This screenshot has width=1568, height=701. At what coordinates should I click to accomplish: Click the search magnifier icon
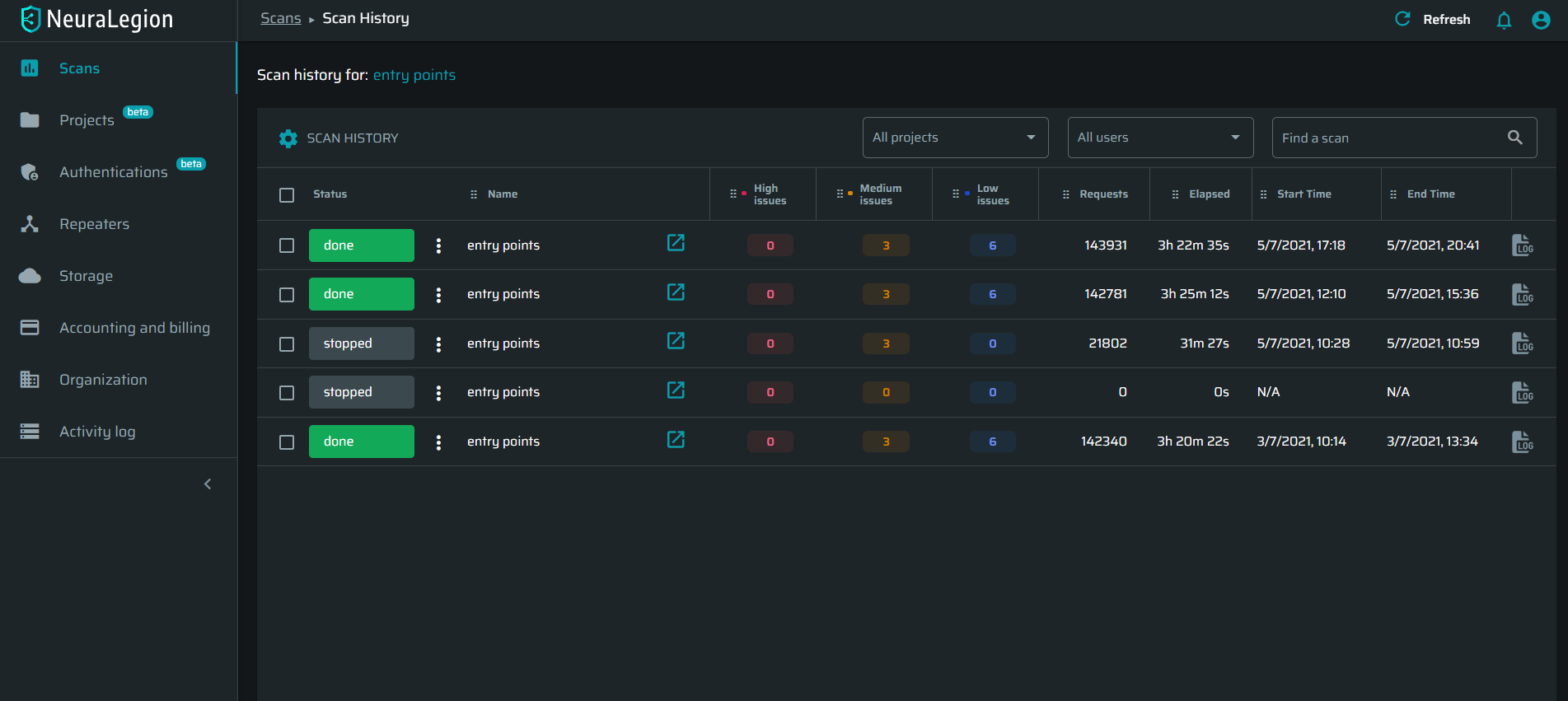[x=1515, y=138]
